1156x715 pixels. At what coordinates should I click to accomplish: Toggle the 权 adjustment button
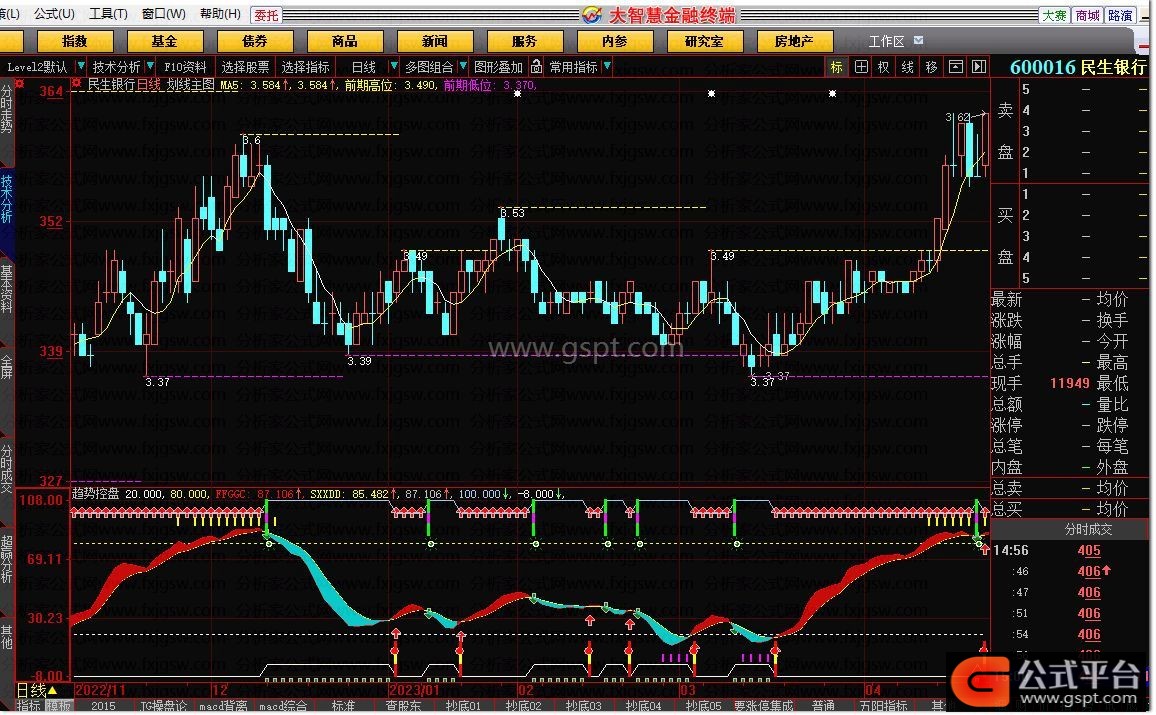[884, 67]
